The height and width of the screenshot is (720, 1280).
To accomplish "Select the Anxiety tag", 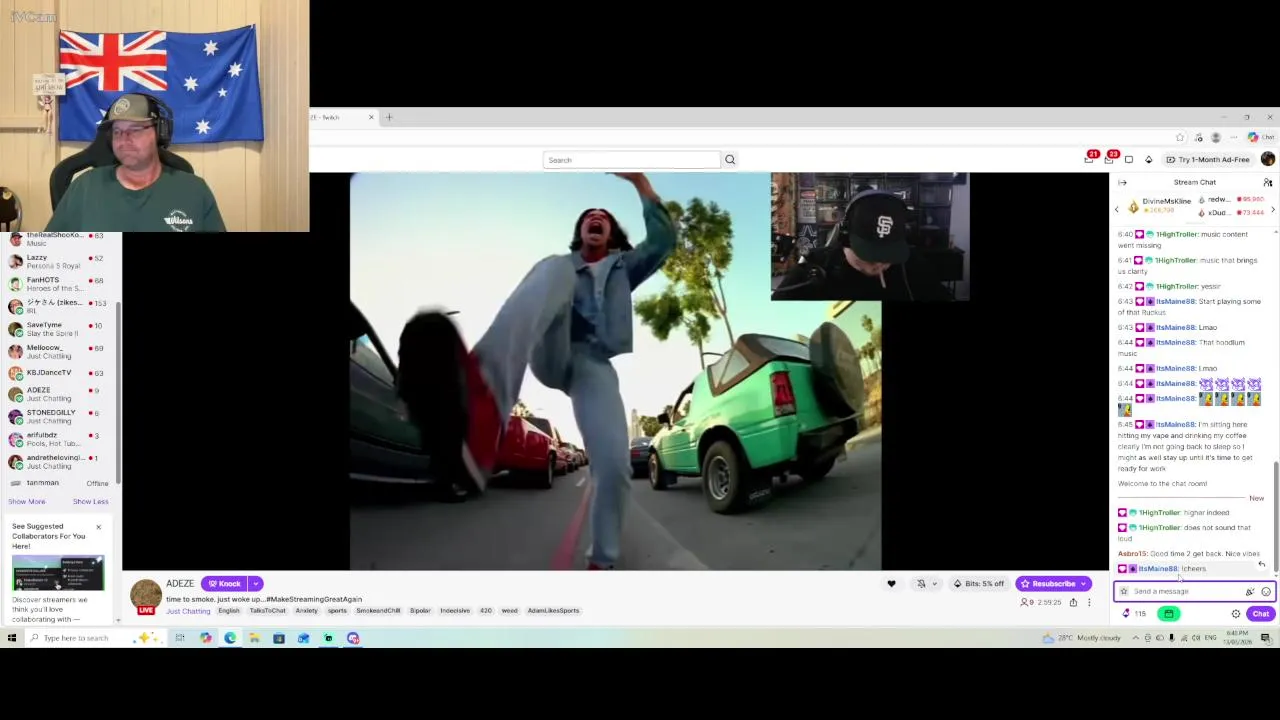I will tap(306, 611).
